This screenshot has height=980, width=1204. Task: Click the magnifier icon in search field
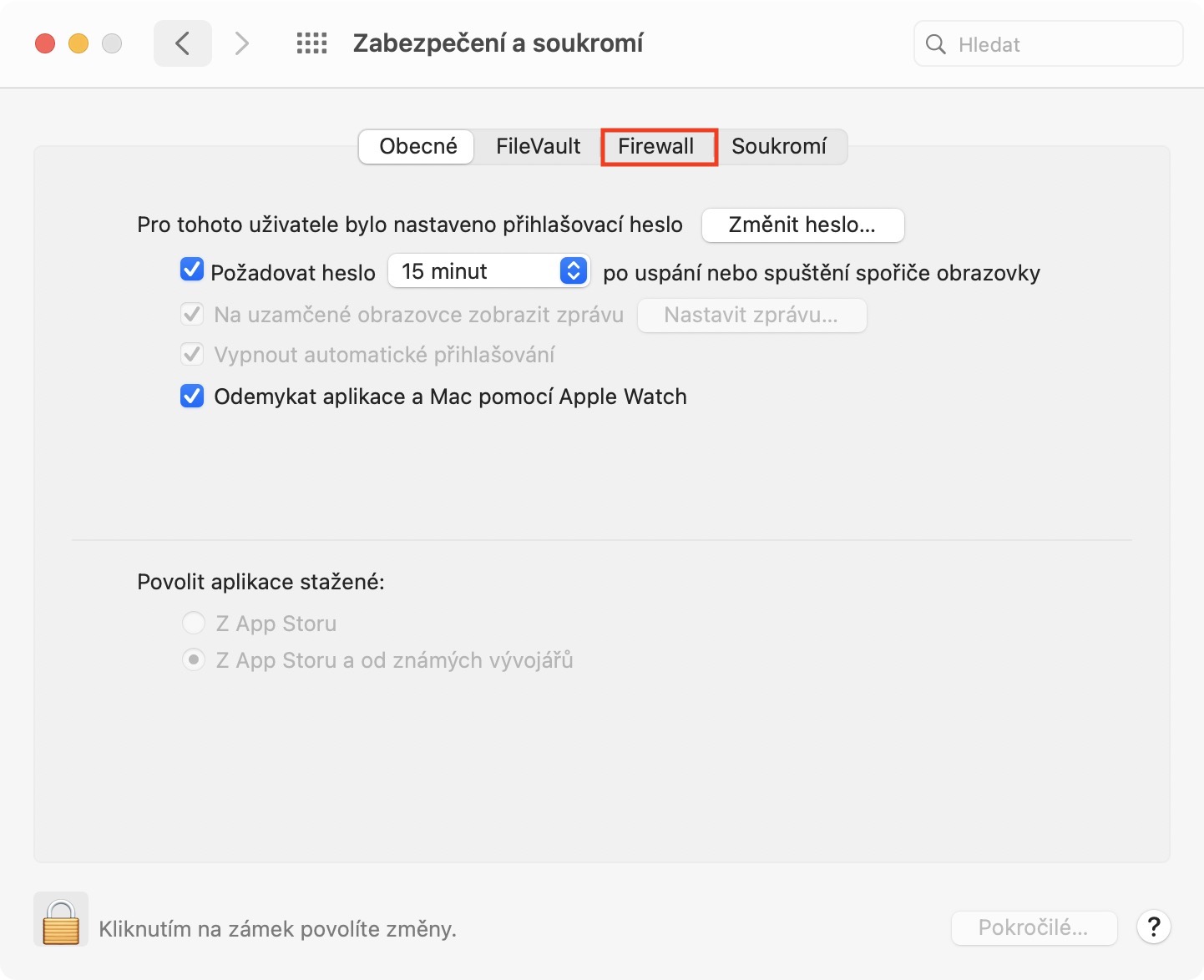coord(936,44)
